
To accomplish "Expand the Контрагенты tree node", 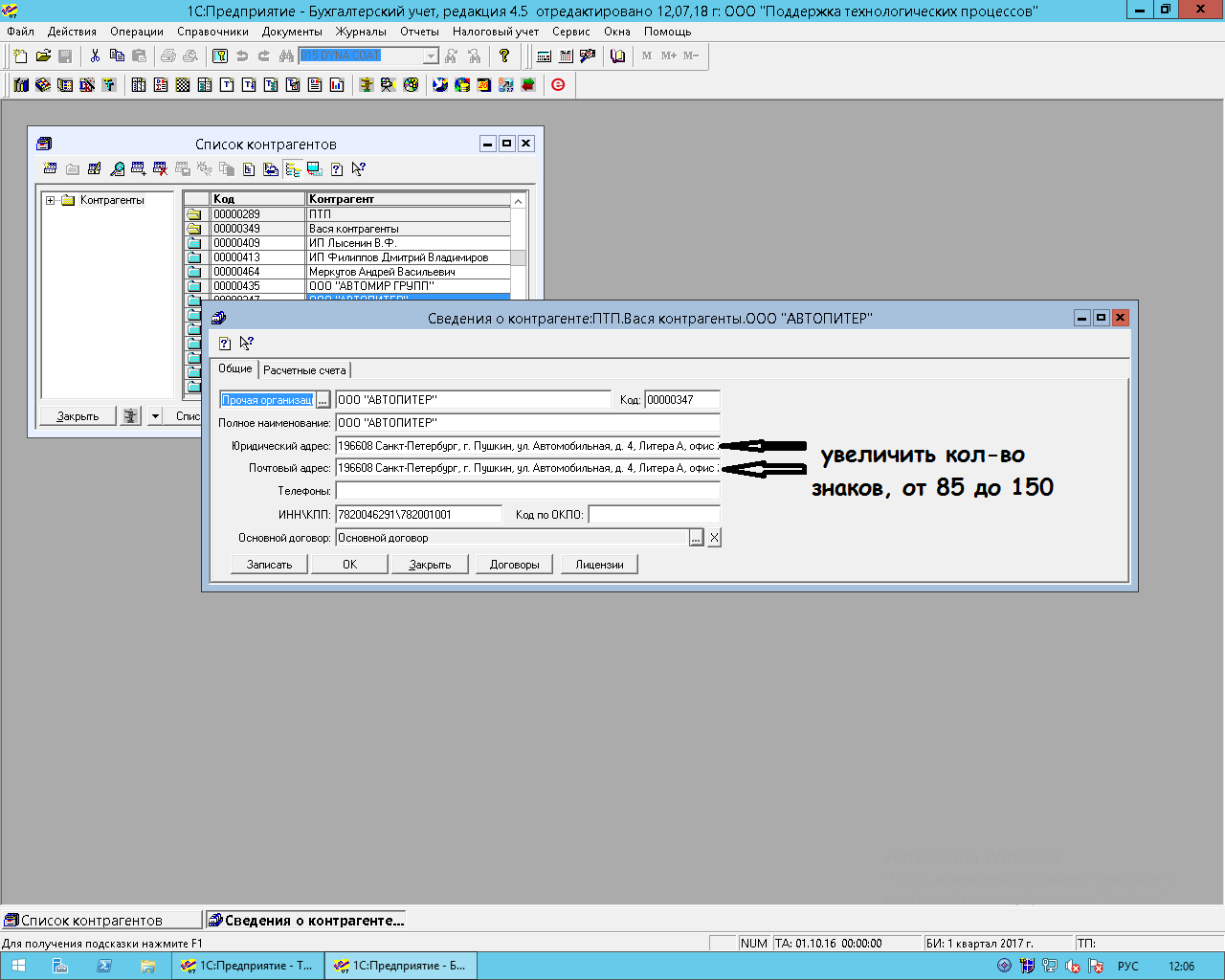I will [51, 200].
